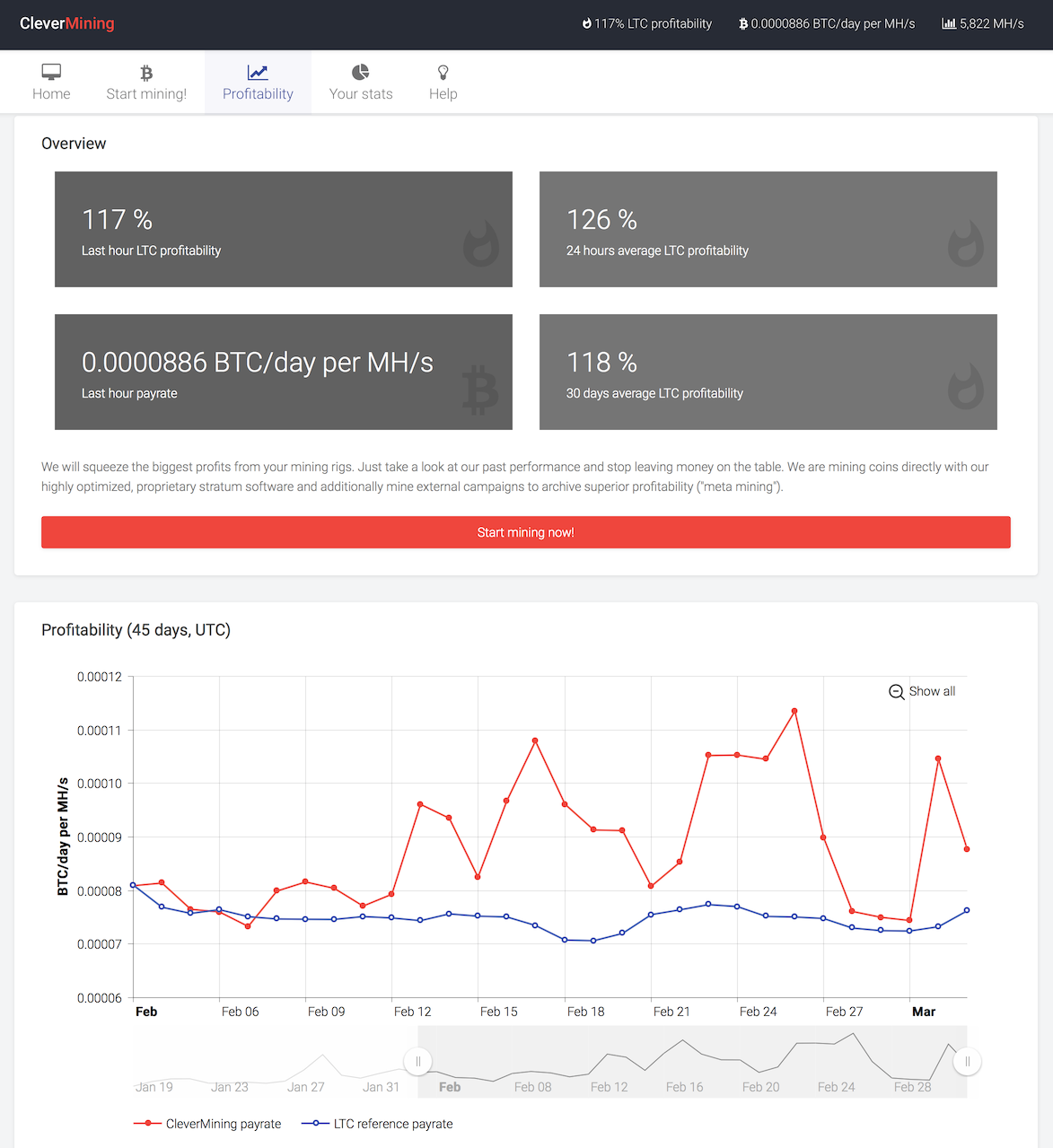Click the 30 days average LTC profitability card
This screenshot has width=1053, height=1148.
tap(768, 372)
